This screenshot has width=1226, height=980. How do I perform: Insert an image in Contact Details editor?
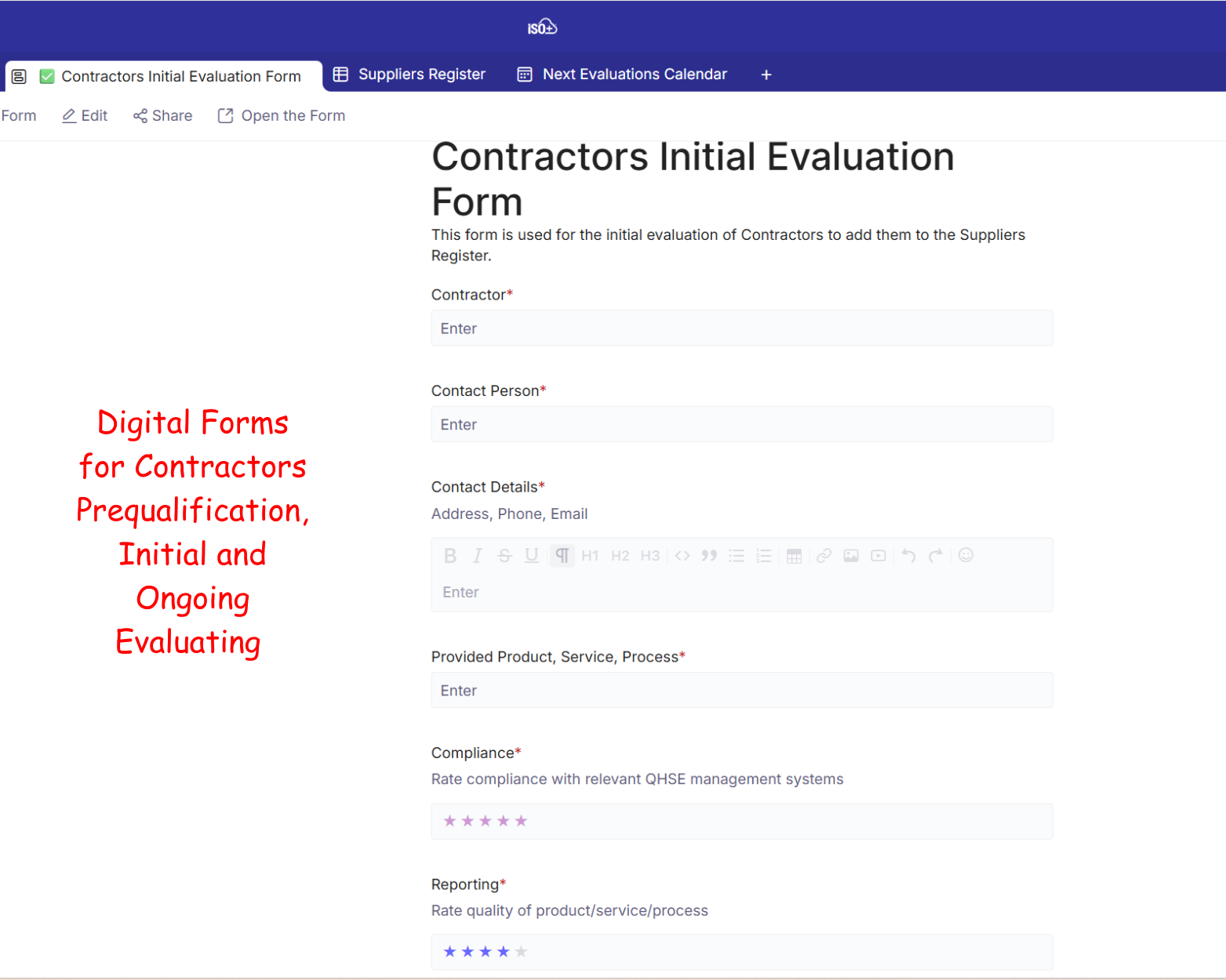click(851, 556)
